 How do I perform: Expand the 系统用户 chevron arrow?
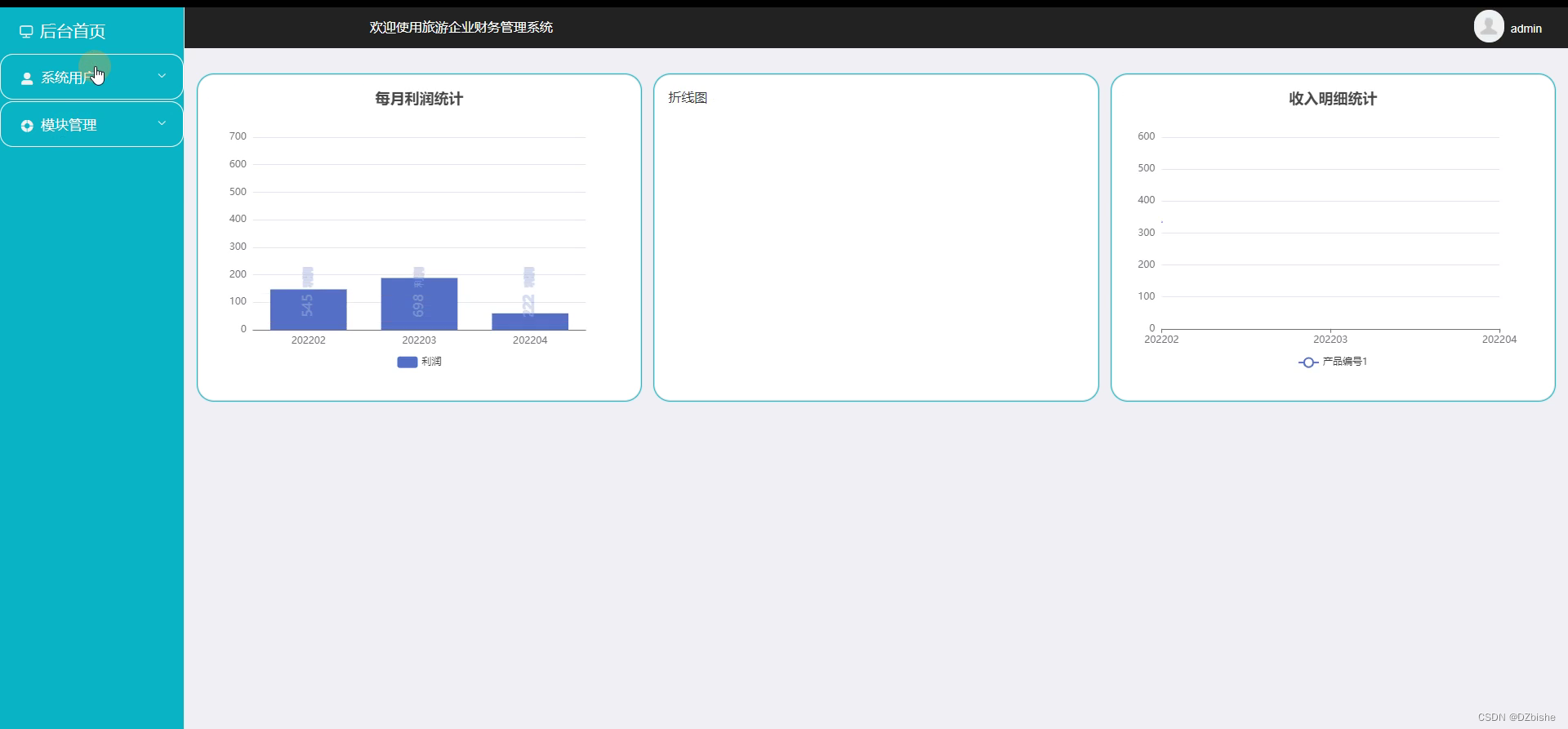point(162,76)
